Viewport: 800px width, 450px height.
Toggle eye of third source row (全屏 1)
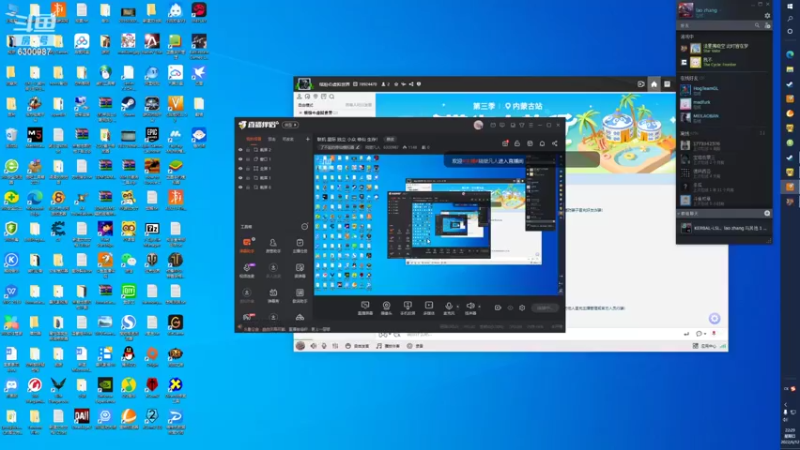pos(240,168)
